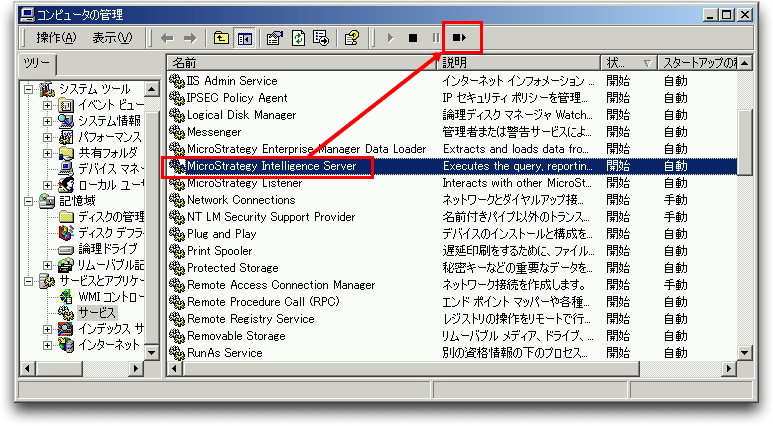Click the Start Service play button
The height and width of the screenshot is (426, 773).
click(390, 38)
